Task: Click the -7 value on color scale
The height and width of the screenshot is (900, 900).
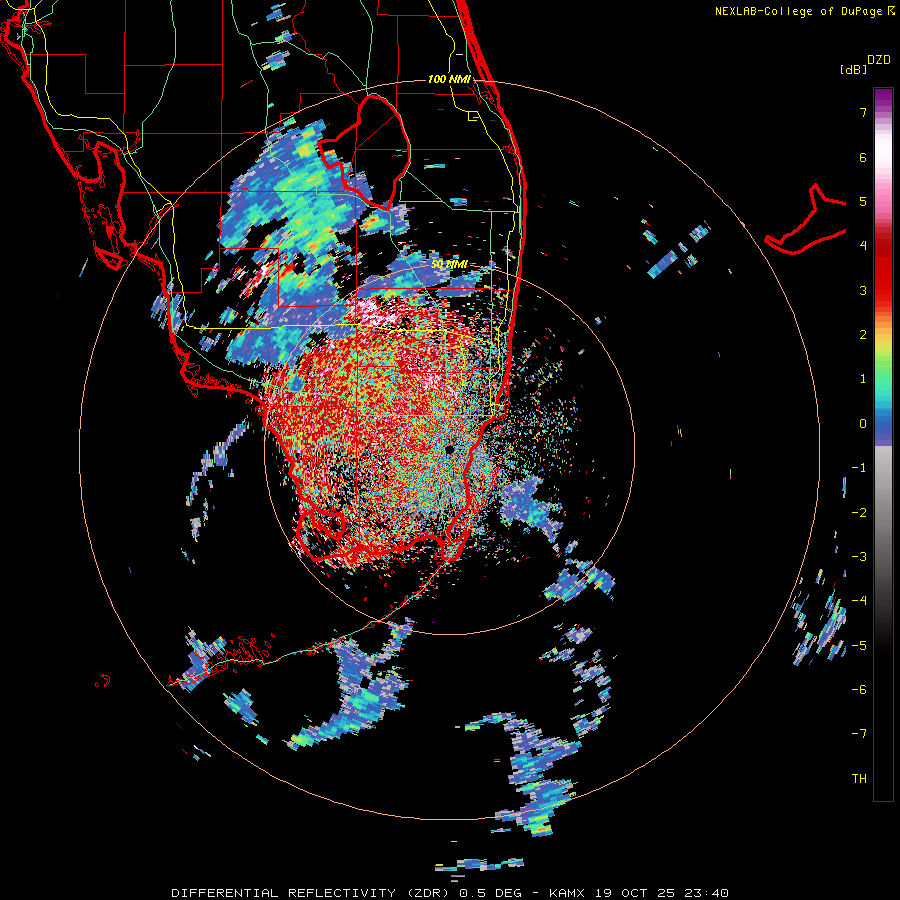Action: click(859, 734)
